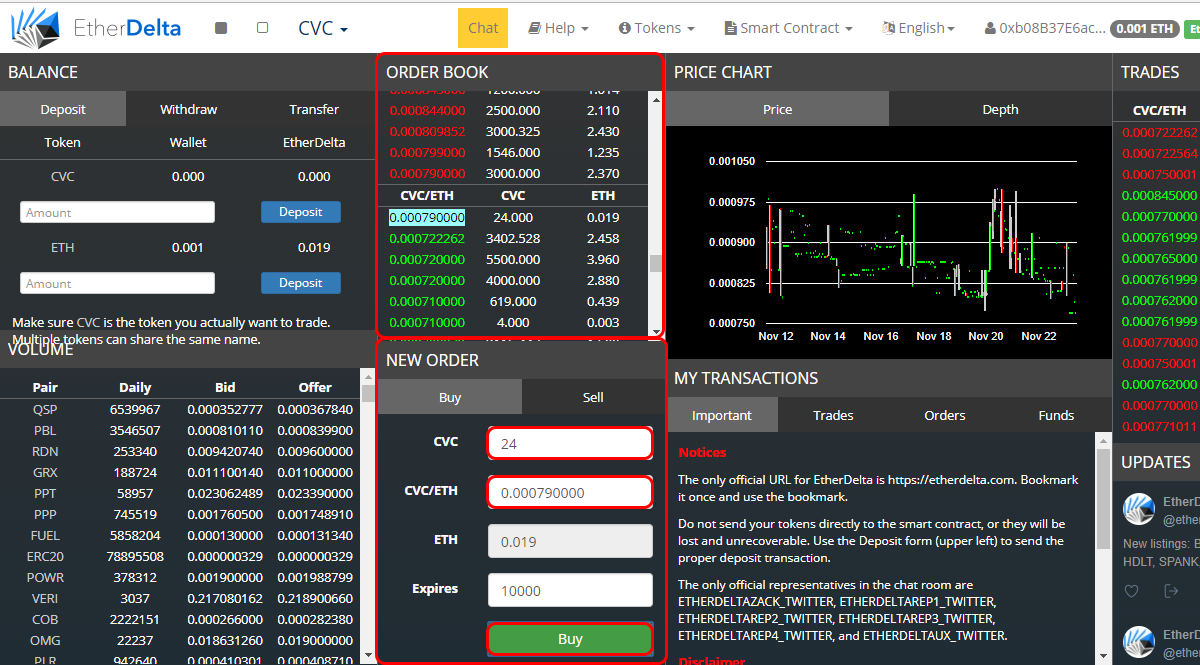This screenshot has height=665, width=1200.
Task: Open the Orders tab in My Transactions
Action: click(945, 415)
